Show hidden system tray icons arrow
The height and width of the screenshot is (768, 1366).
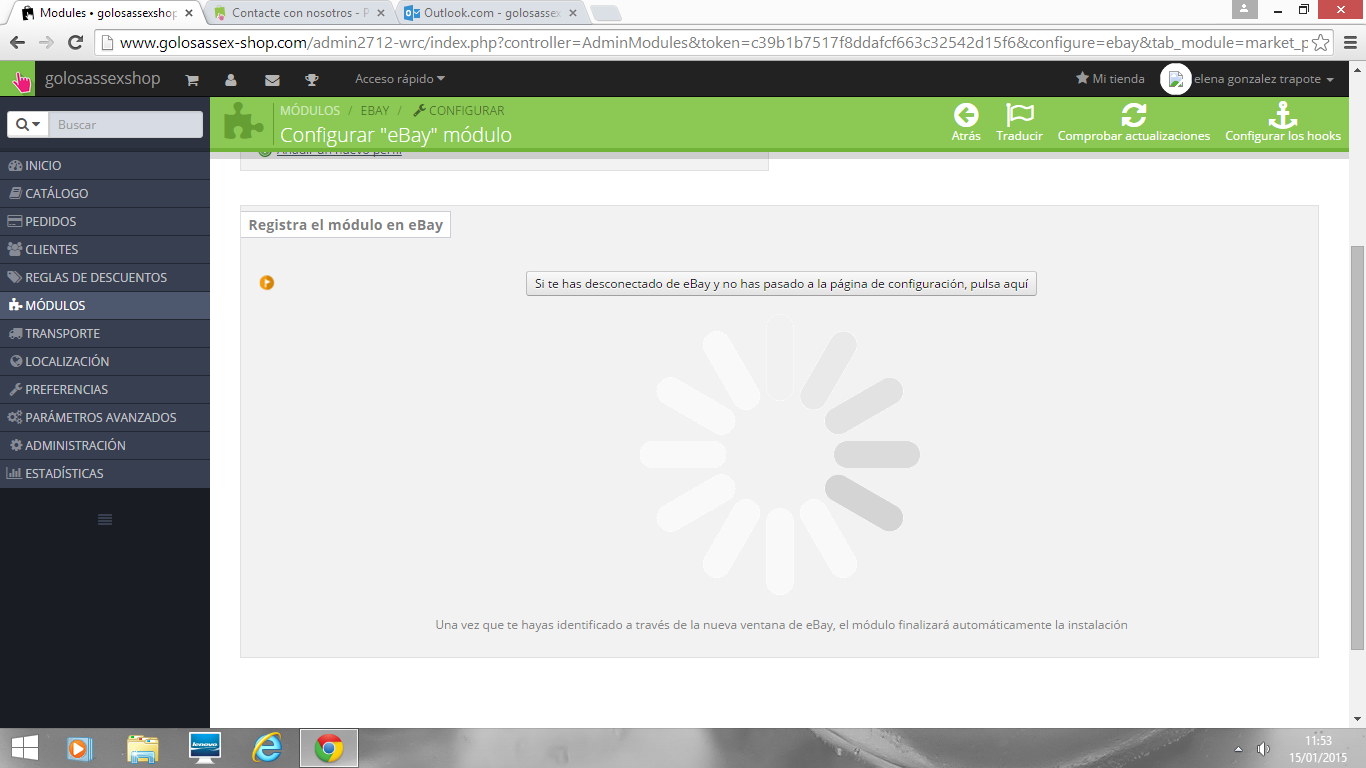(1238, 749)
